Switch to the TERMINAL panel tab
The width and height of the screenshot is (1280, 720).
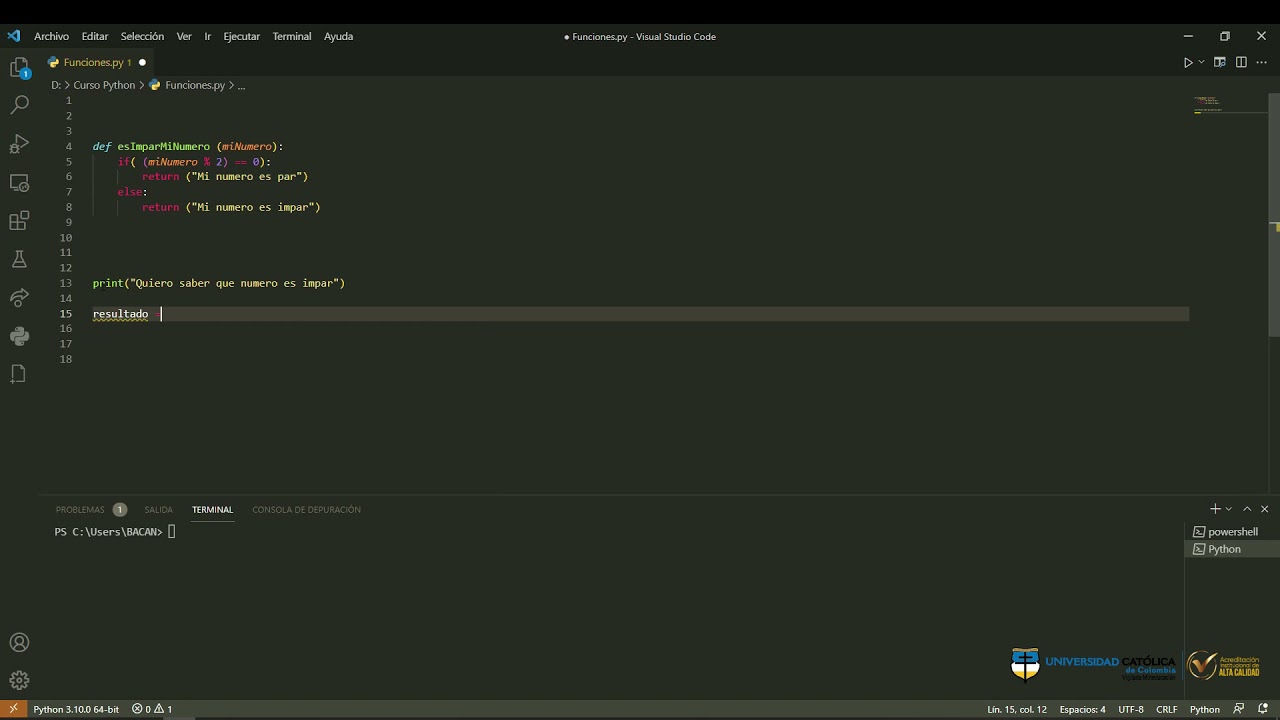point(212,509)
